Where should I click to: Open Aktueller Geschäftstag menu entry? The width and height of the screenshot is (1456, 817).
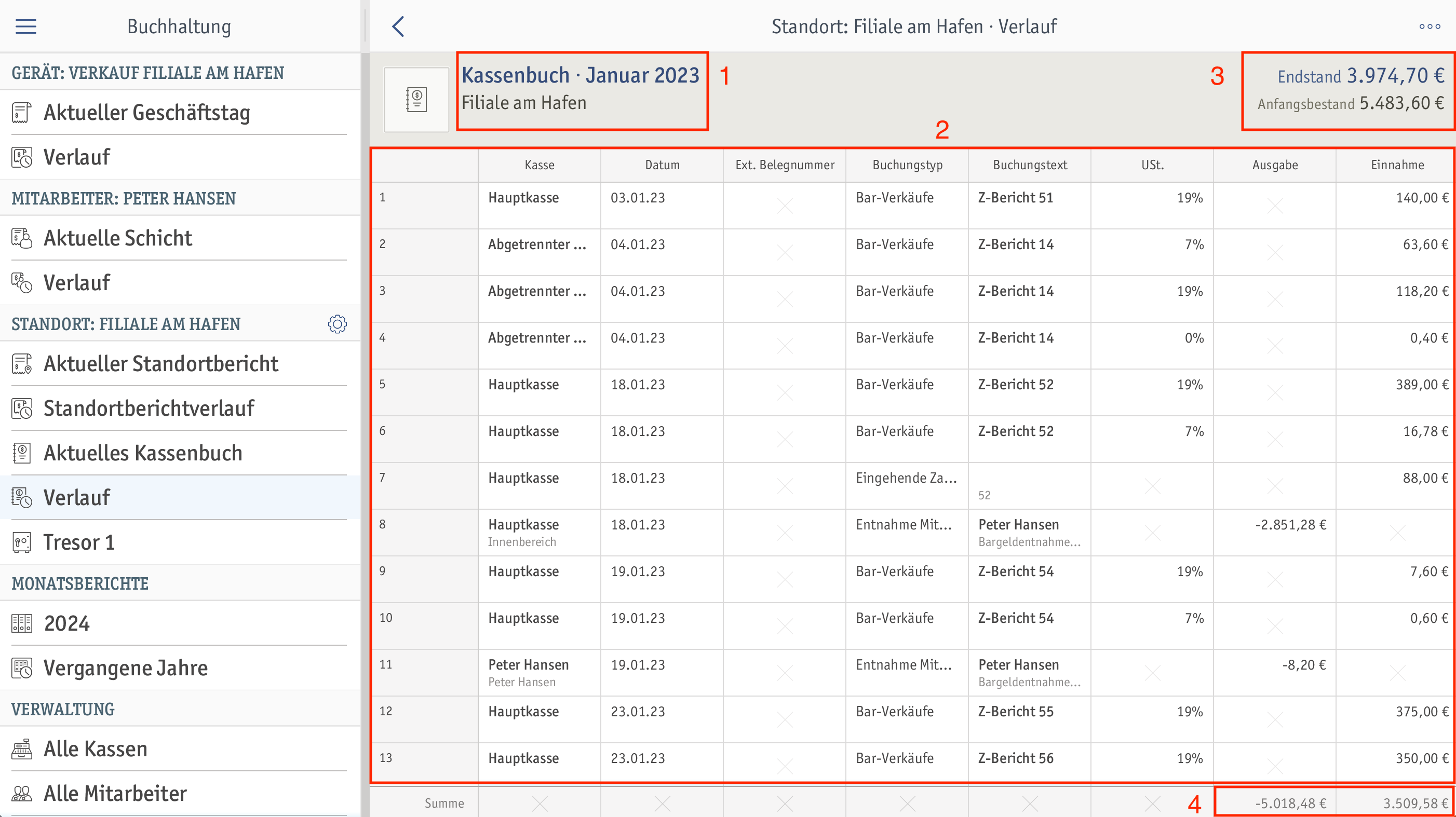[180, 113]
